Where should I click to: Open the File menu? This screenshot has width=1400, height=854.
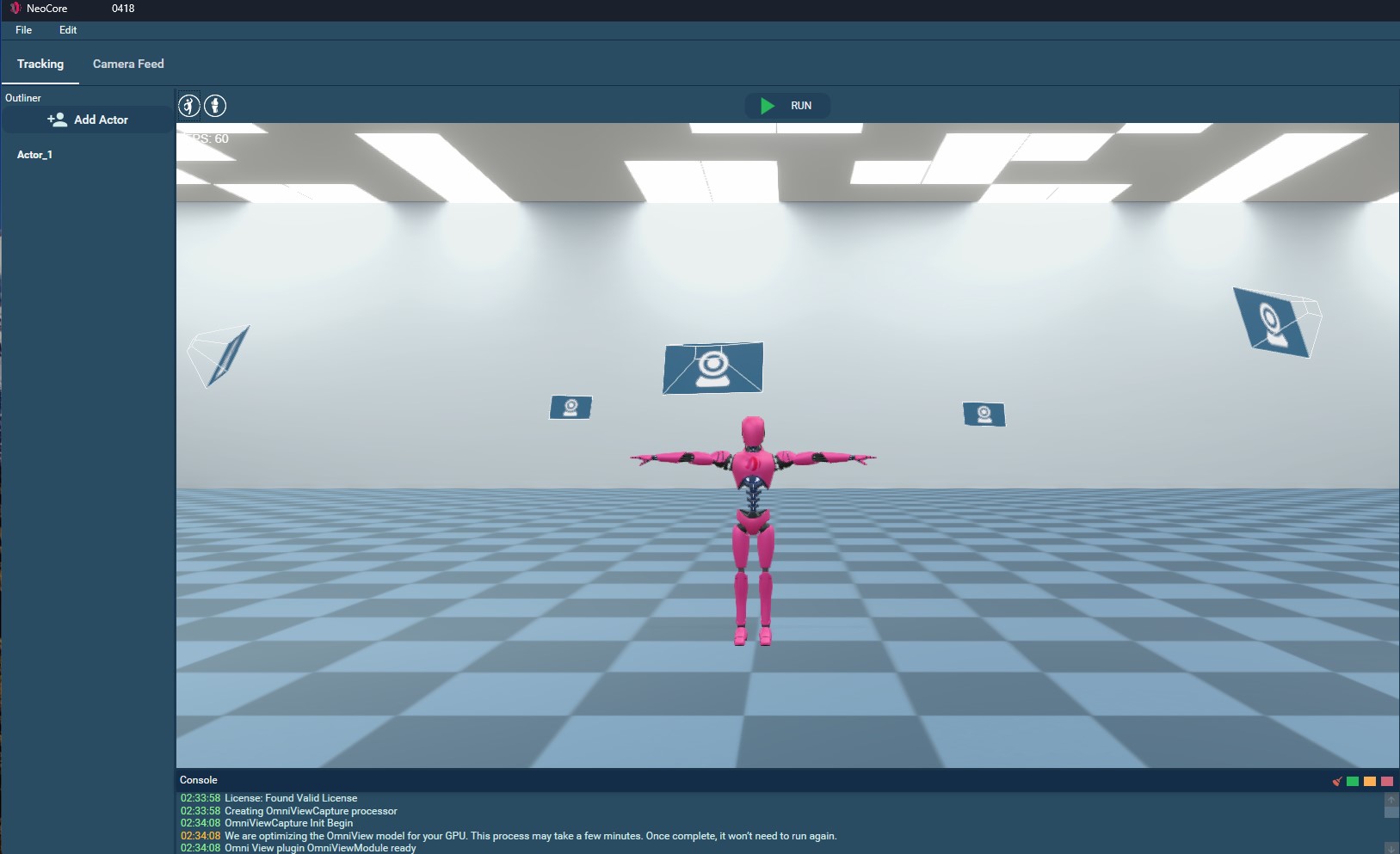24,30
